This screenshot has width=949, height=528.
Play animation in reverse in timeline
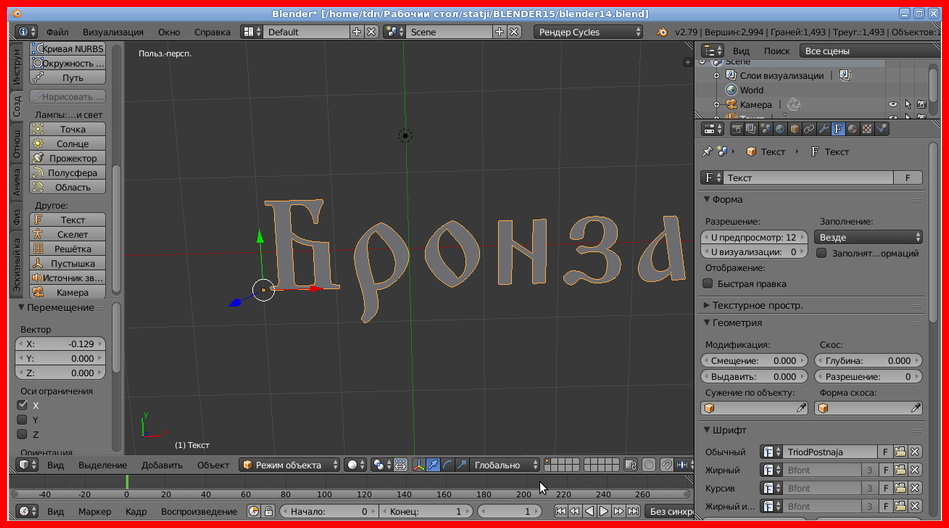click(x=589, y=511)
